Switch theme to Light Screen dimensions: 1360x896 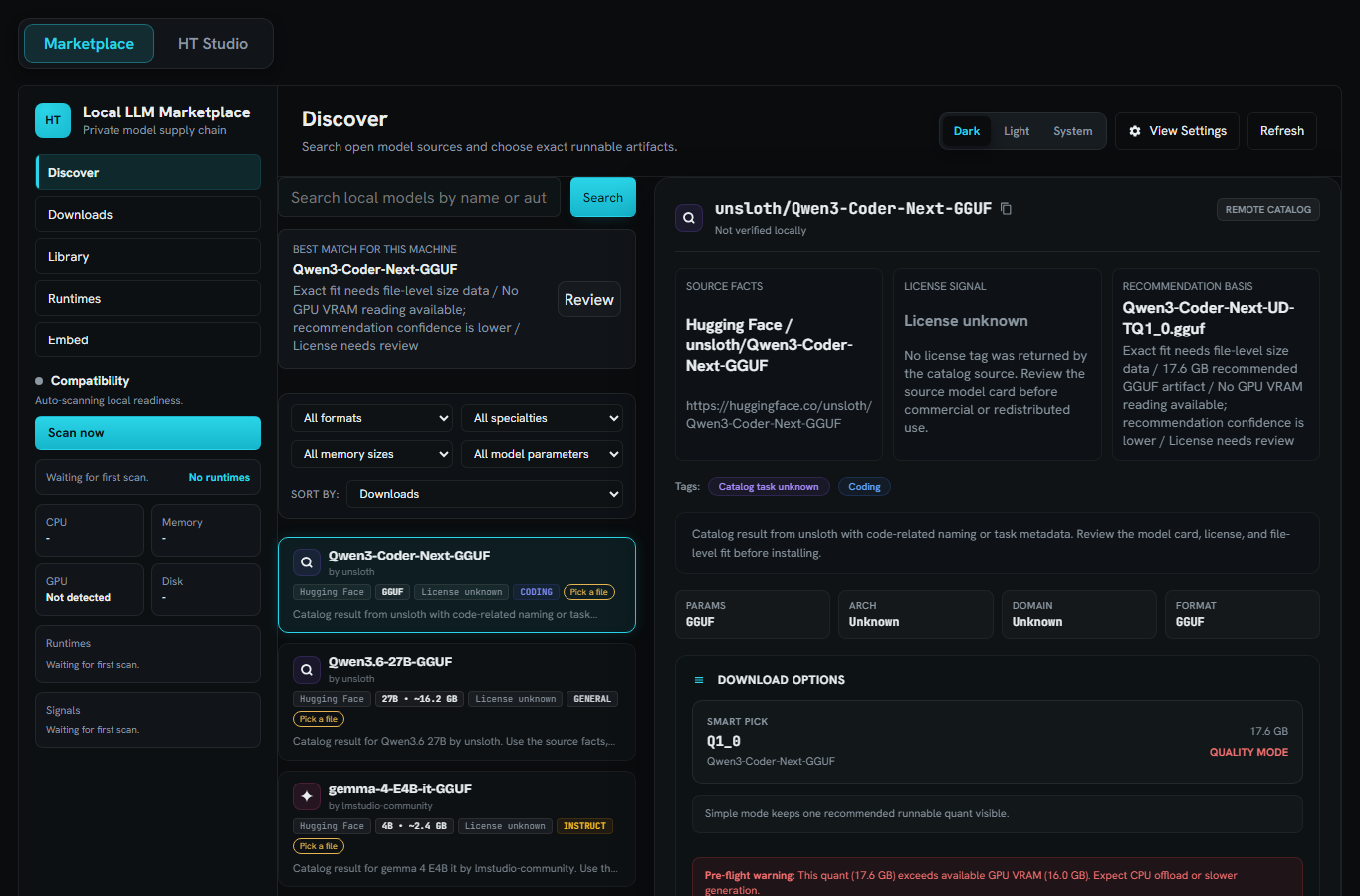coord(1017,131)
